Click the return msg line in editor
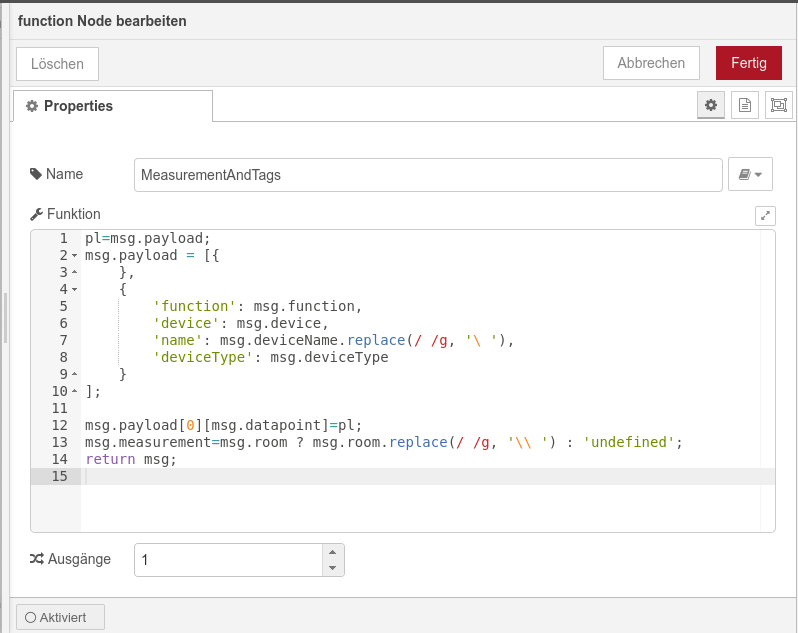The height and width of the screenshot is (633, 798). pyautogui.click(x=131, y=459)
